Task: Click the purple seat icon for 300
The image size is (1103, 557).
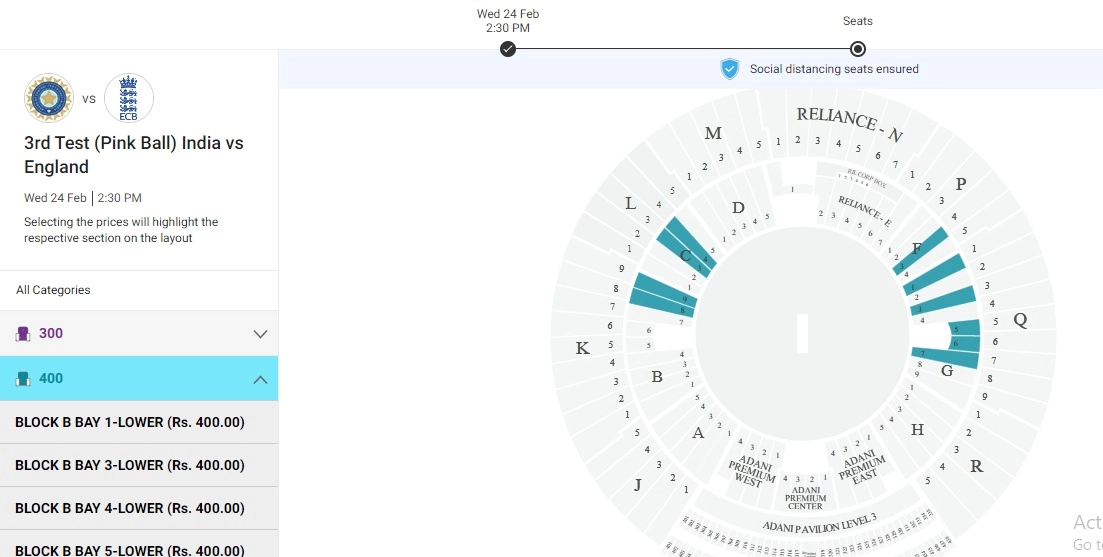Action: pyautogui.click(x=24, y=334)
